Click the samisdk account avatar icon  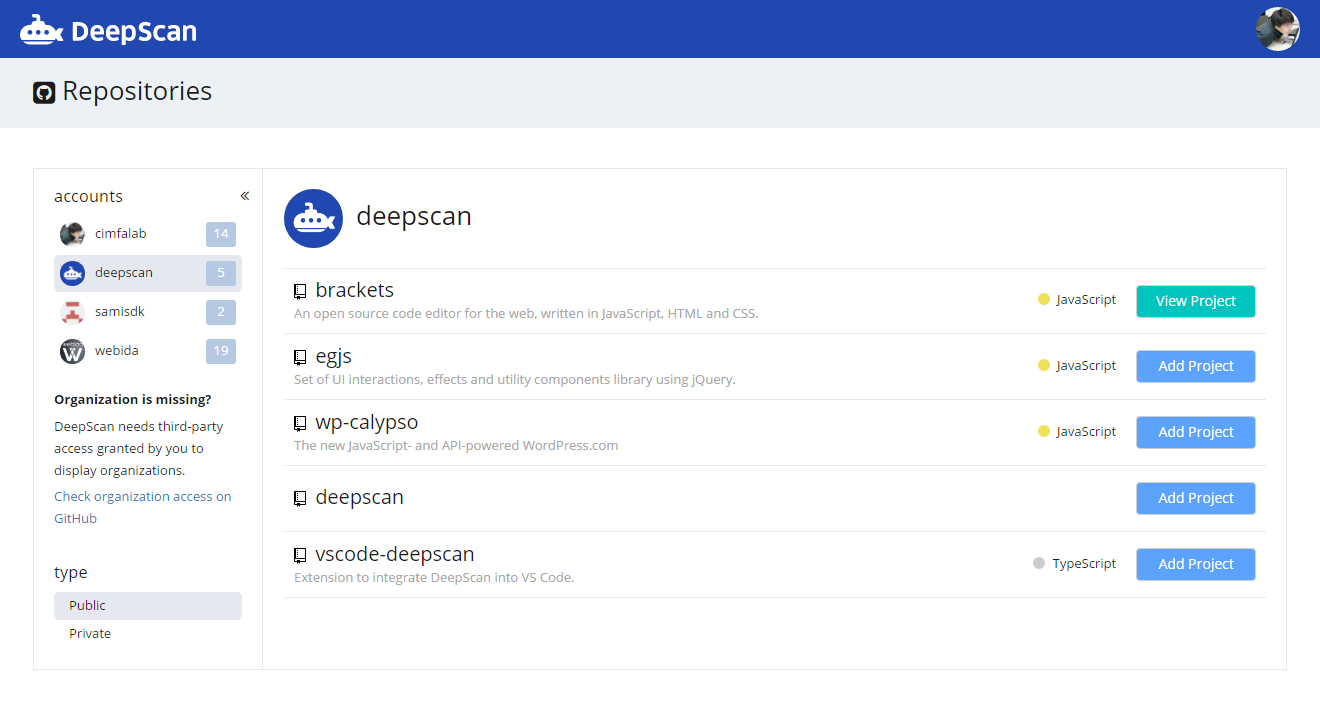72,312
